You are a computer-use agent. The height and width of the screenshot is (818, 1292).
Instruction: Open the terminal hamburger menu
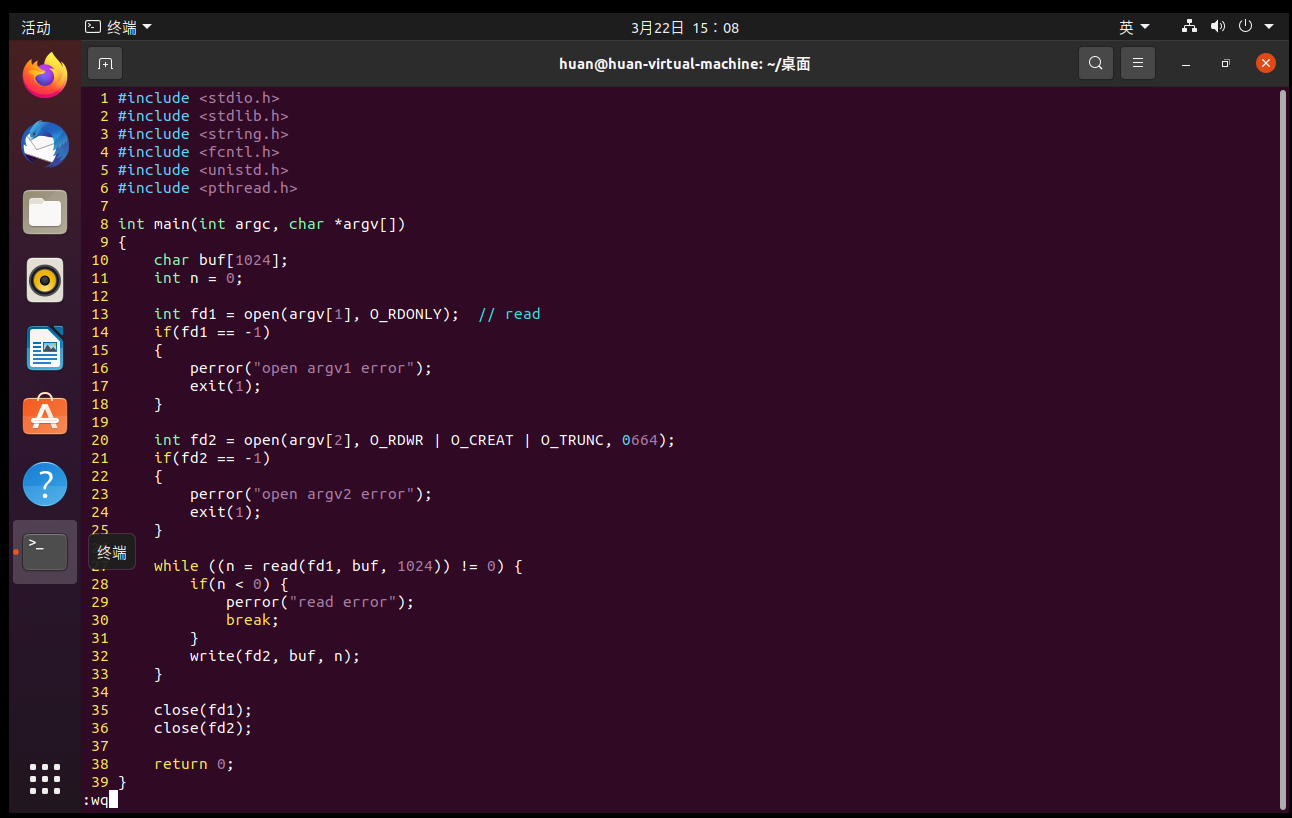tap(1138, 63)
